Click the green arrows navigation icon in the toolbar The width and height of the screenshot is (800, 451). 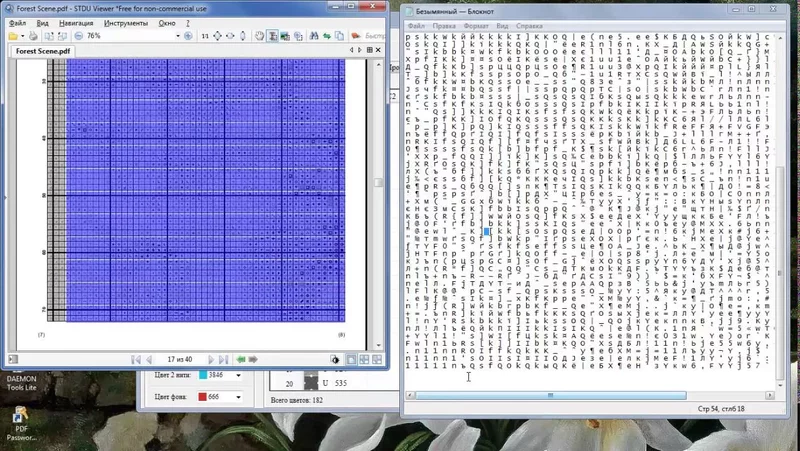click(x=327, y=36)
